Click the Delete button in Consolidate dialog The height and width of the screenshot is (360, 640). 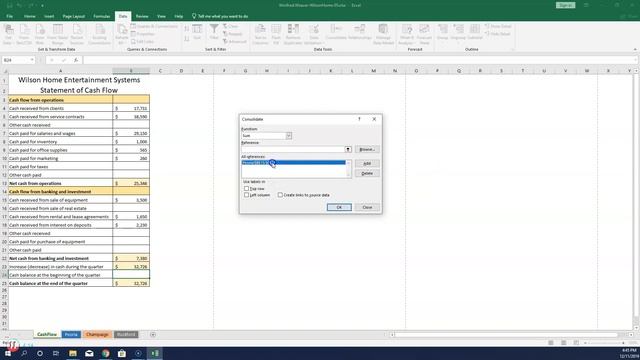coord(367,173)
